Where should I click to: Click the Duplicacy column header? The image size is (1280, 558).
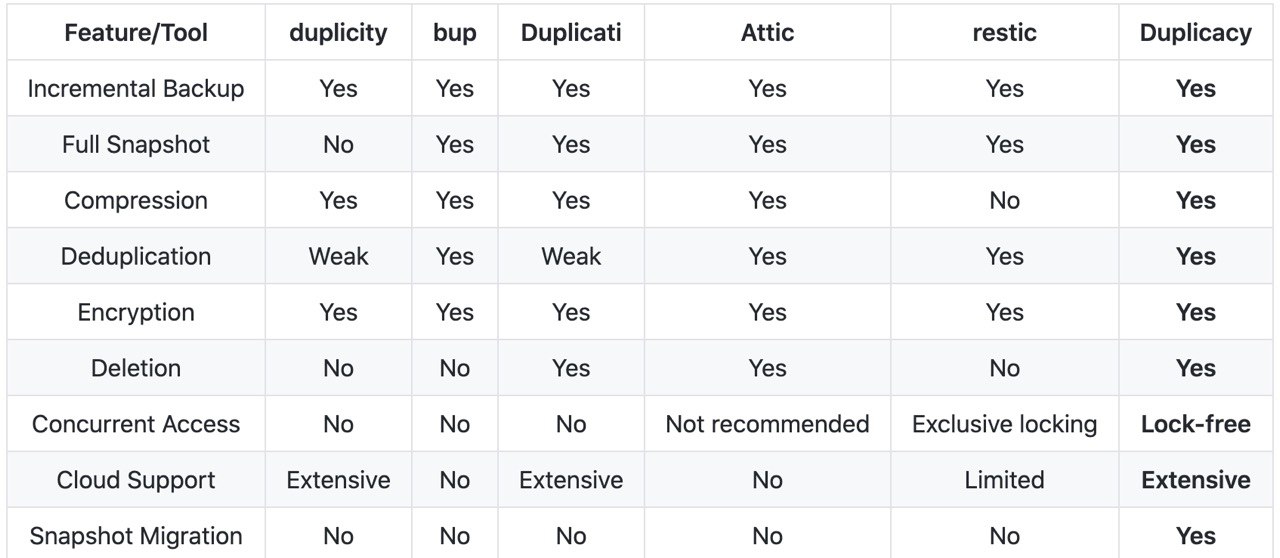tap(1196, 33)
